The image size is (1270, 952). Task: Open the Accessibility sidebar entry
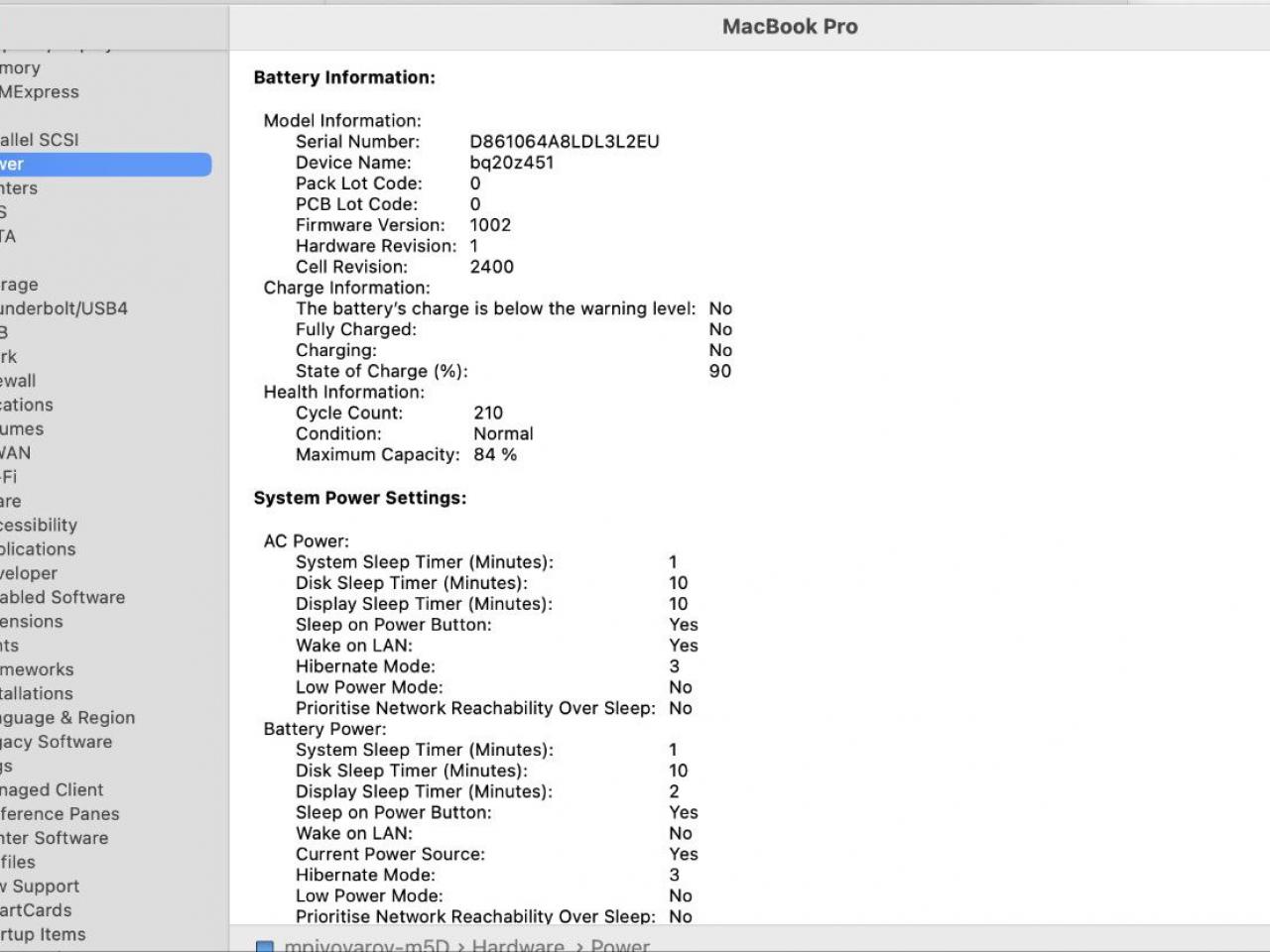coord(39,526)
